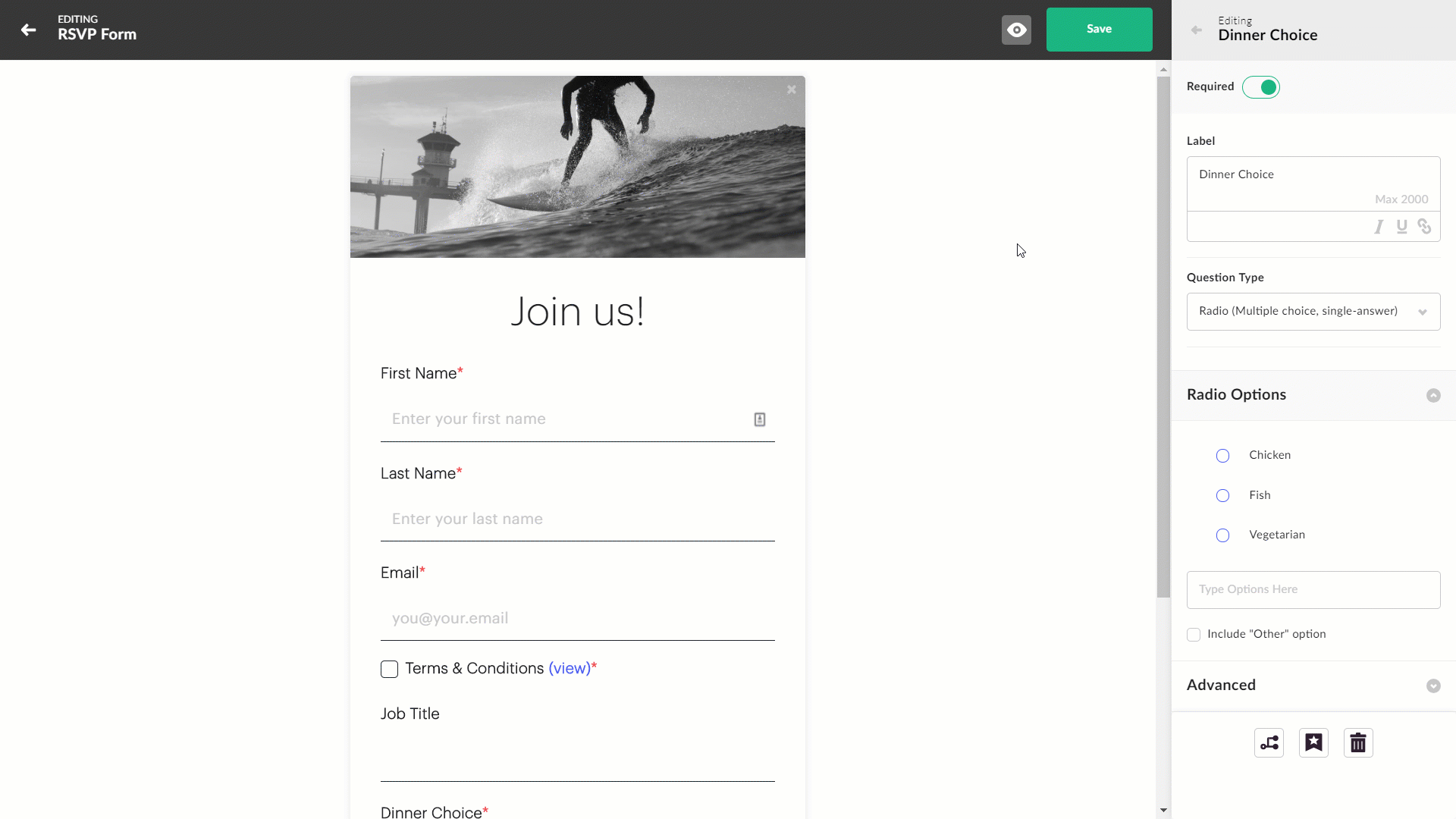
Task: Click the last name input field
Action: click(578, 519)
